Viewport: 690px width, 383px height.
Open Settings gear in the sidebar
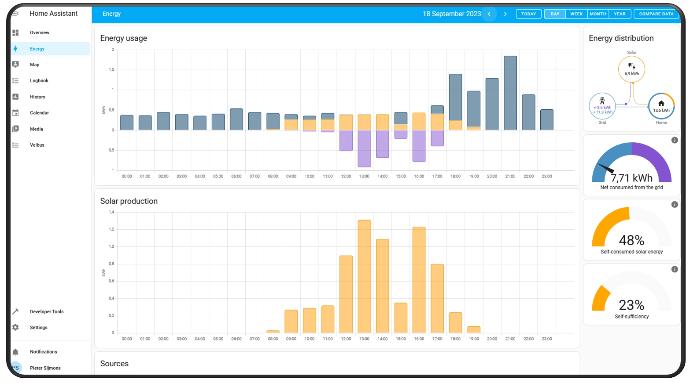[x=16, y=327]
